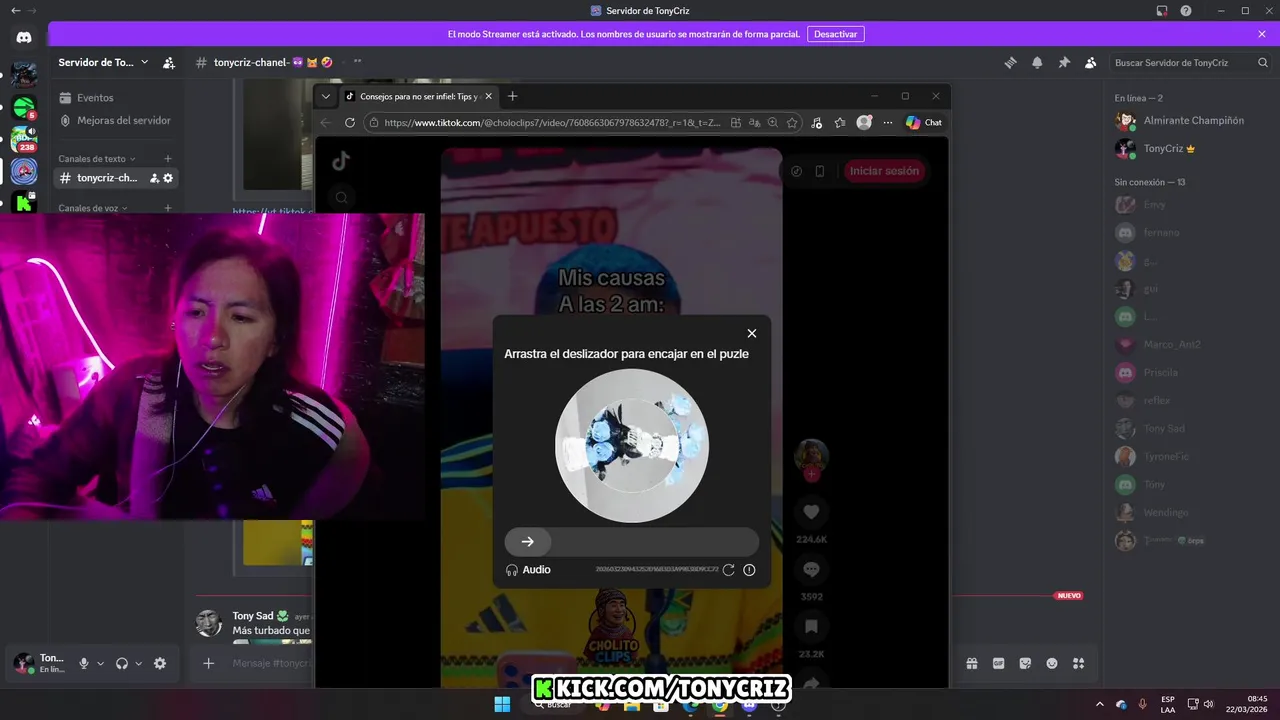
Task: Collapse Canales de texto category
Action: [x=97, y=159]
